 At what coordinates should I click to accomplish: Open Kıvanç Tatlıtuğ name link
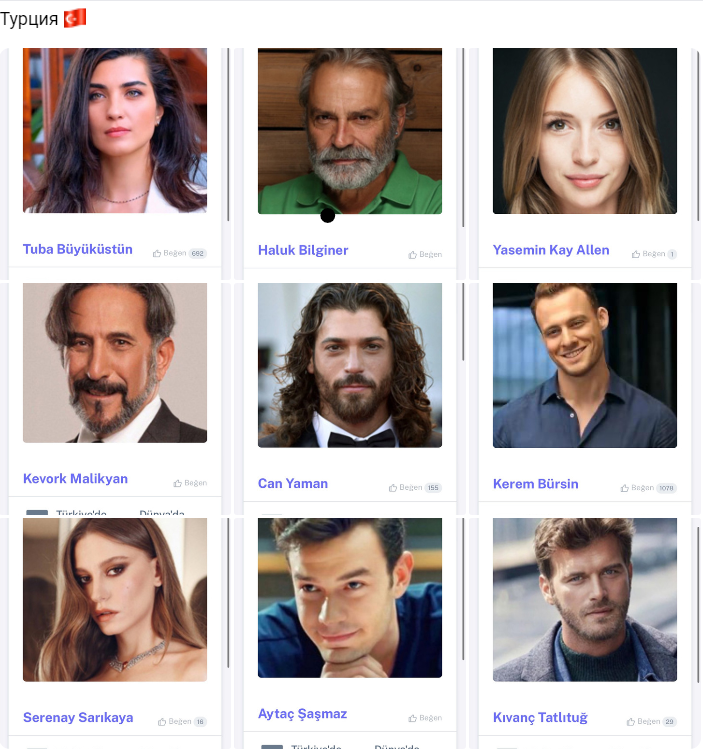(540, 717)
